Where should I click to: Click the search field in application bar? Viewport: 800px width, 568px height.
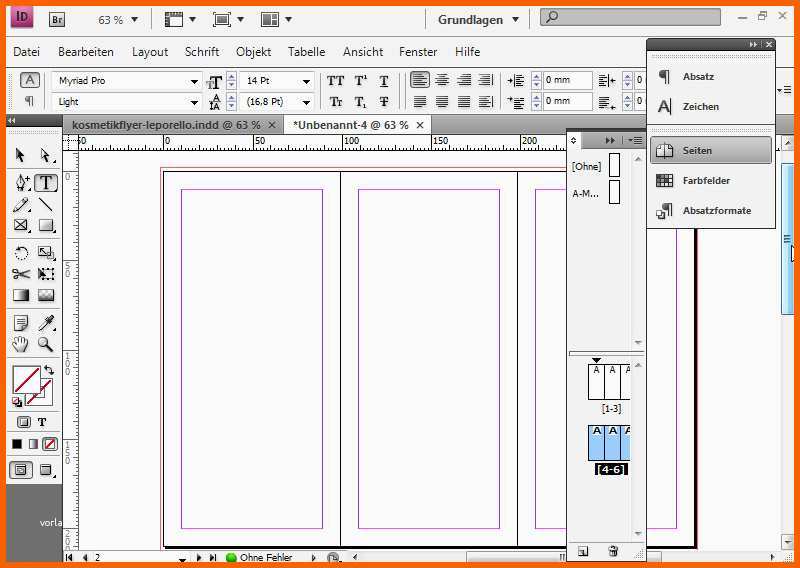pyautogui.click(x=630, y=17)
